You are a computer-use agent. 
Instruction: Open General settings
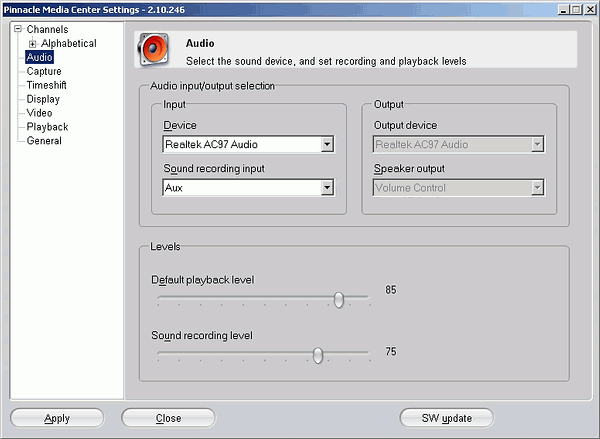click(x=44, y=140)
